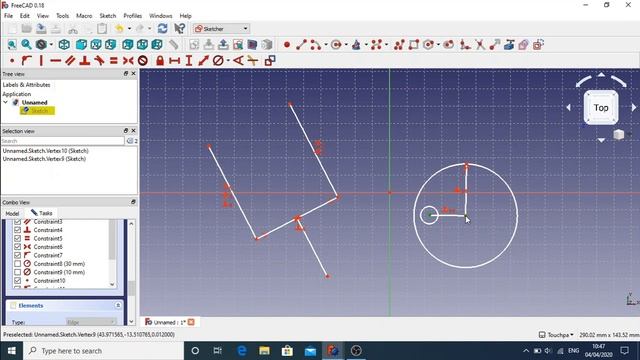Open the Elements Type combo box

[x=91, y=322]
